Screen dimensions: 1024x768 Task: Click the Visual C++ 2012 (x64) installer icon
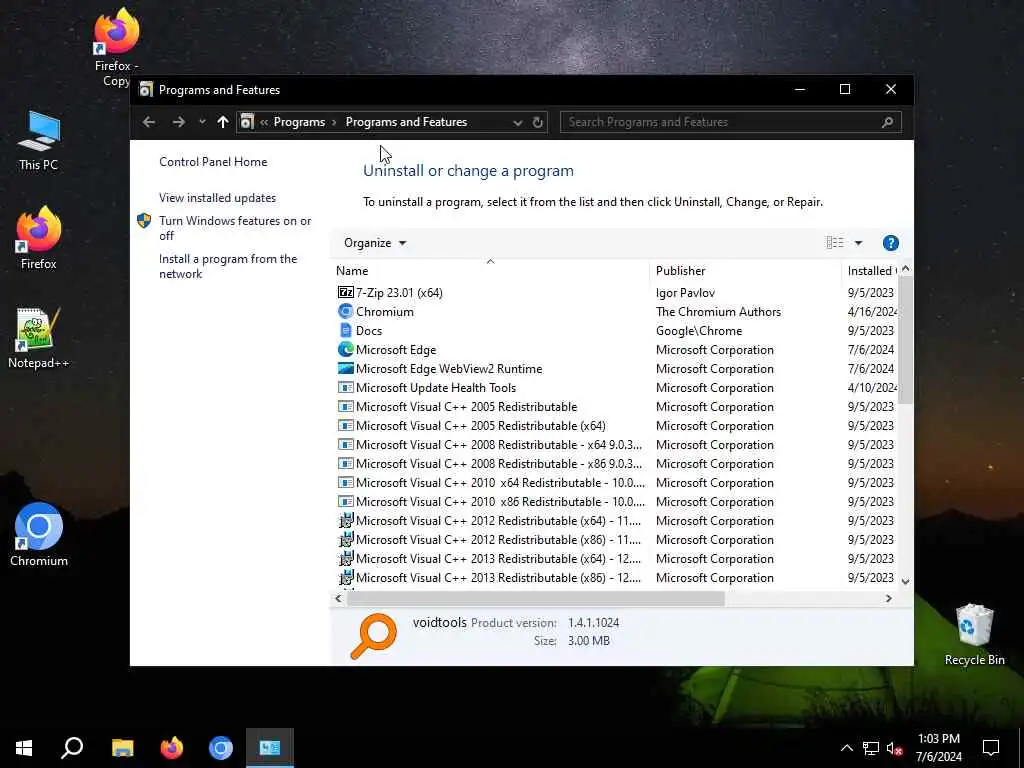[345, 520]
